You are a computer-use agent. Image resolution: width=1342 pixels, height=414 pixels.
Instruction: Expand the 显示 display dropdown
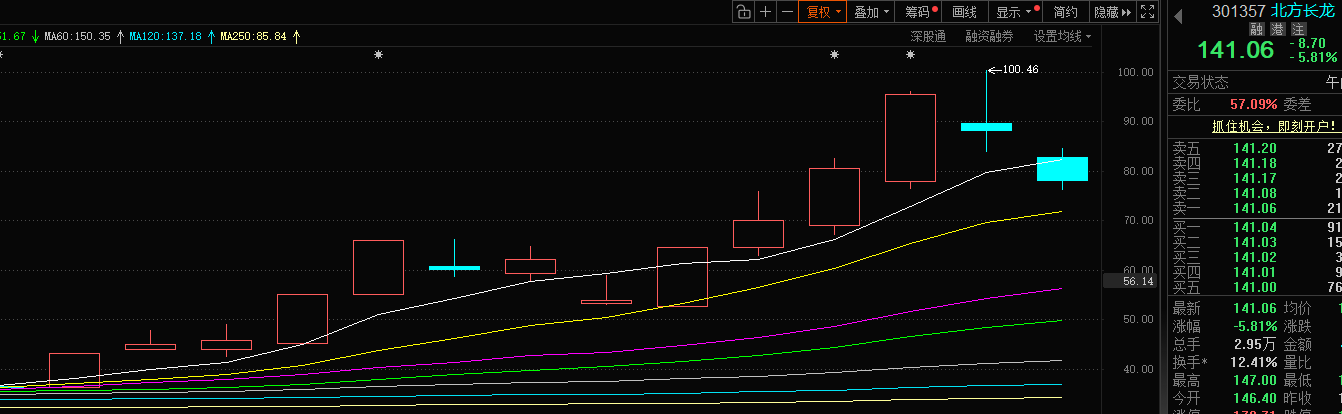click(x=1013, y=12)
